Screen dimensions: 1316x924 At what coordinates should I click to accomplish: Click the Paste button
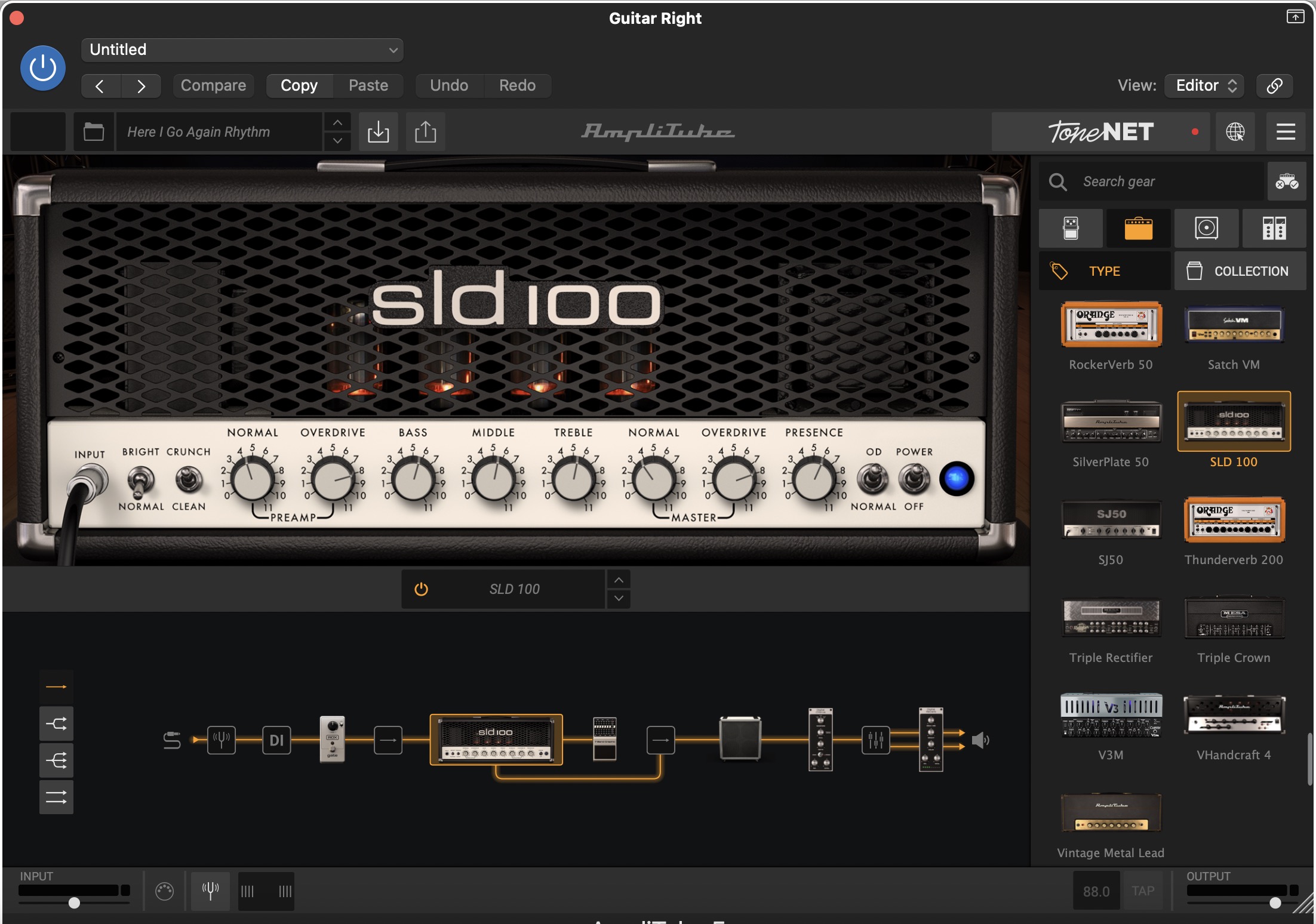368,85
